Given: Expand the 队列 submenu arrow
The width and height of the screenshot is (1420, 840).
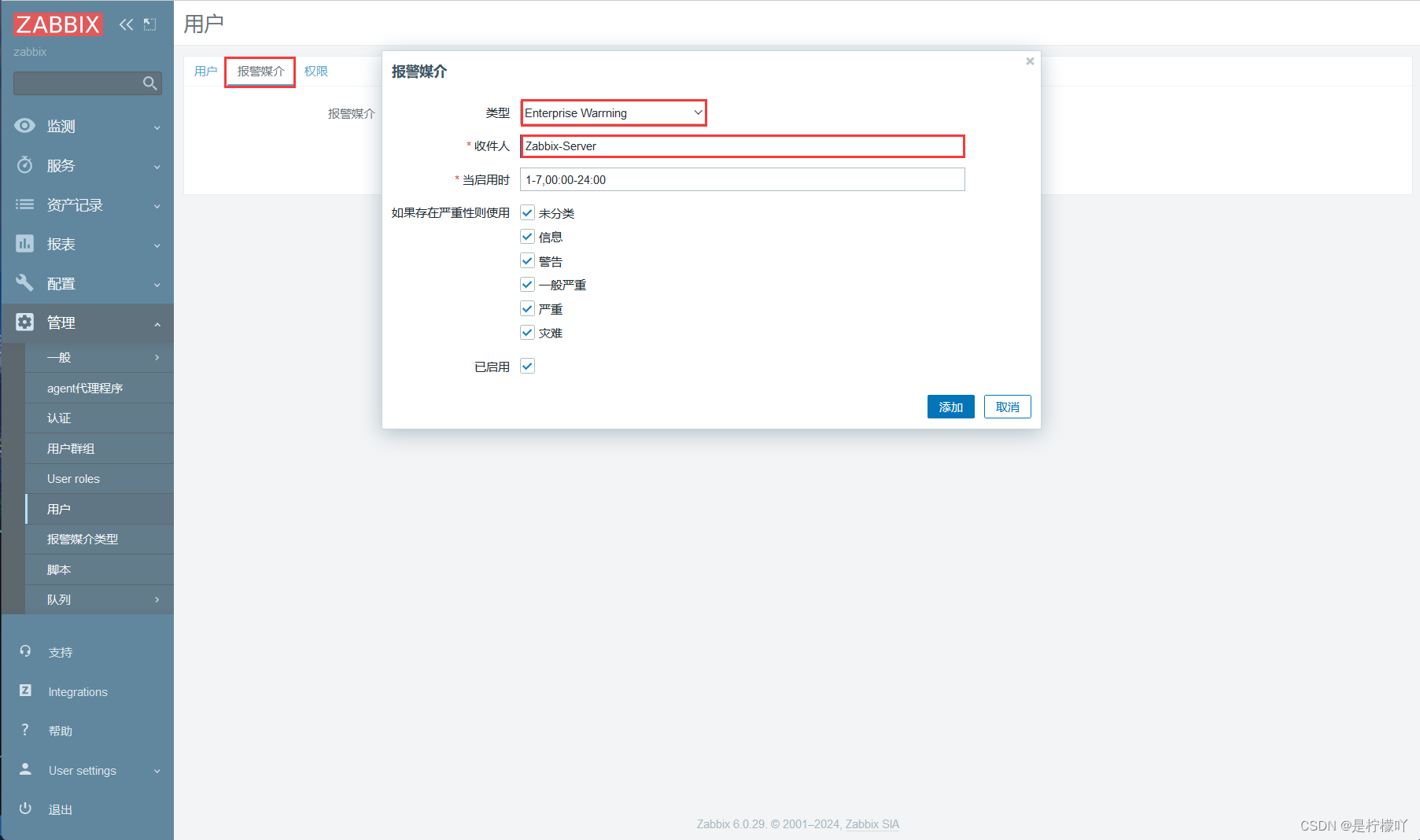Looking at the screenshot, I should click(157, 600).
